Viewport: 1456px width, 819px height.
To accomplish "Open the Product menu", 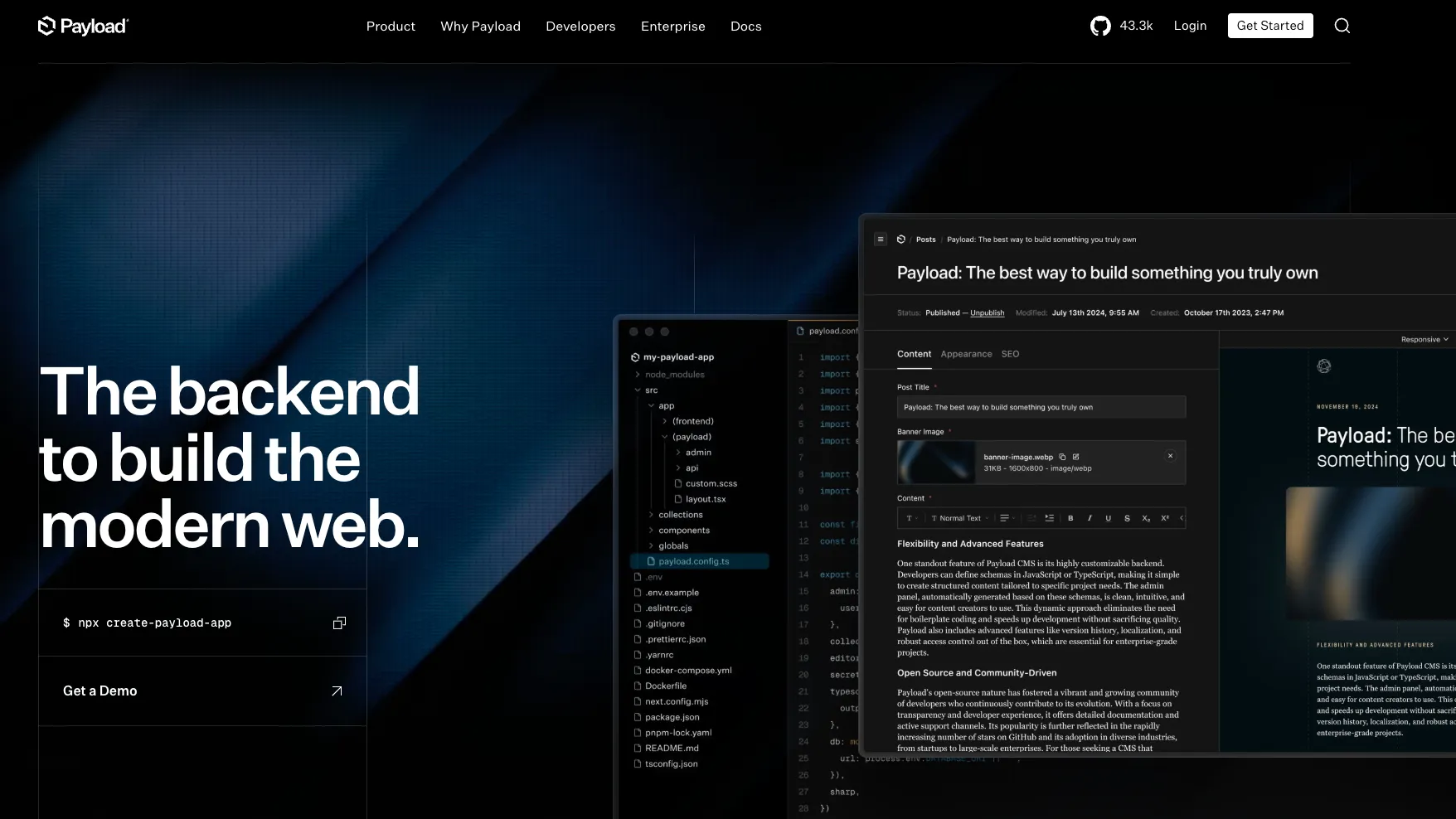I will pos(391,27).
